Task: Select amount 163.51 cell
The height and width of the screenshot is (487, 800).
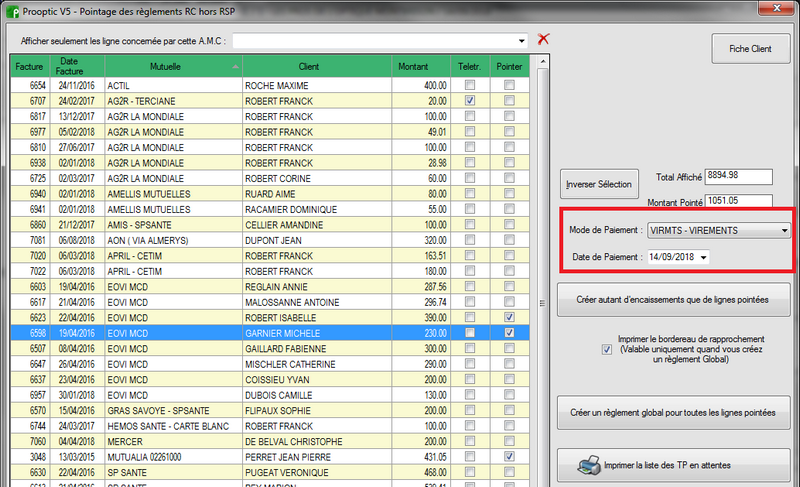Action: tap(421, 255)
